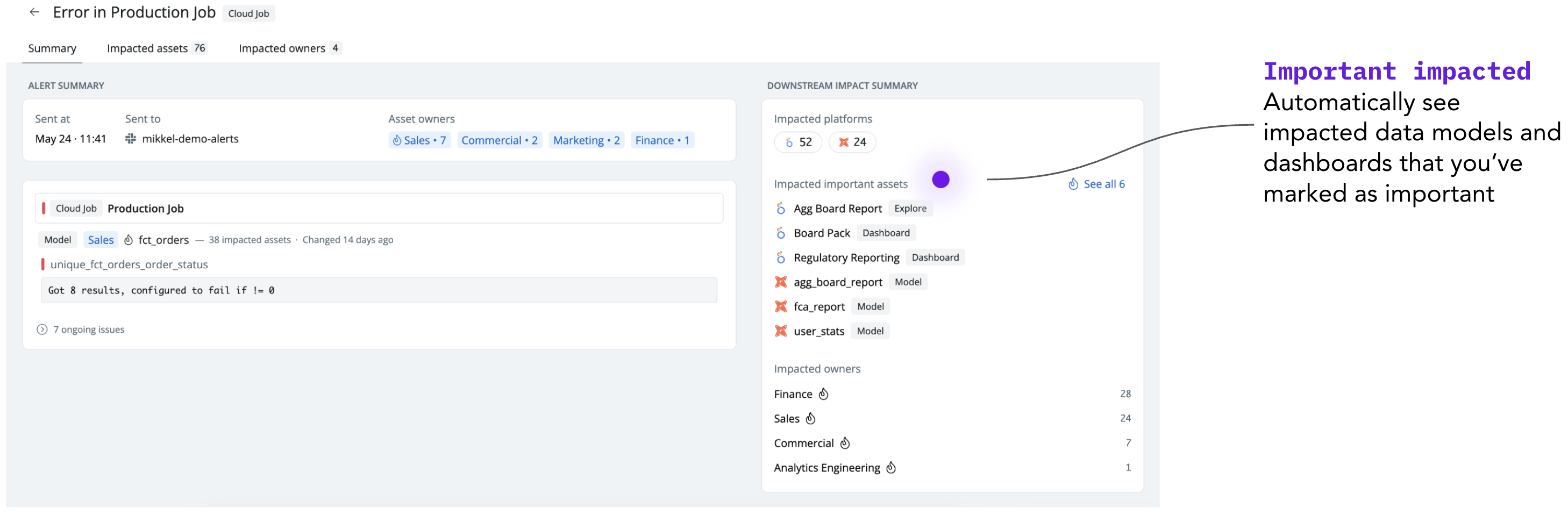Open agg_board_report model
Screen dimensions: 1568x515
(838, 282)
